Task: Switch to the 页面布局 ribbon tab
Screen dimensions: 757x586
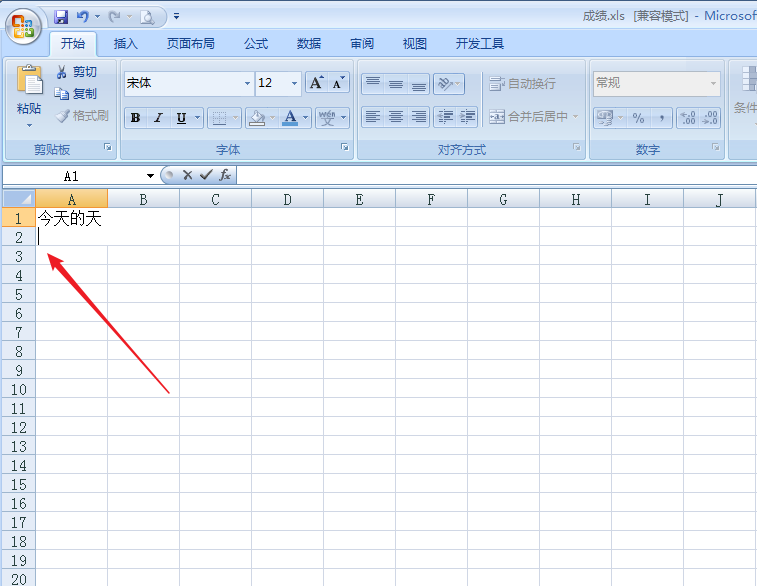Action: 191,44
